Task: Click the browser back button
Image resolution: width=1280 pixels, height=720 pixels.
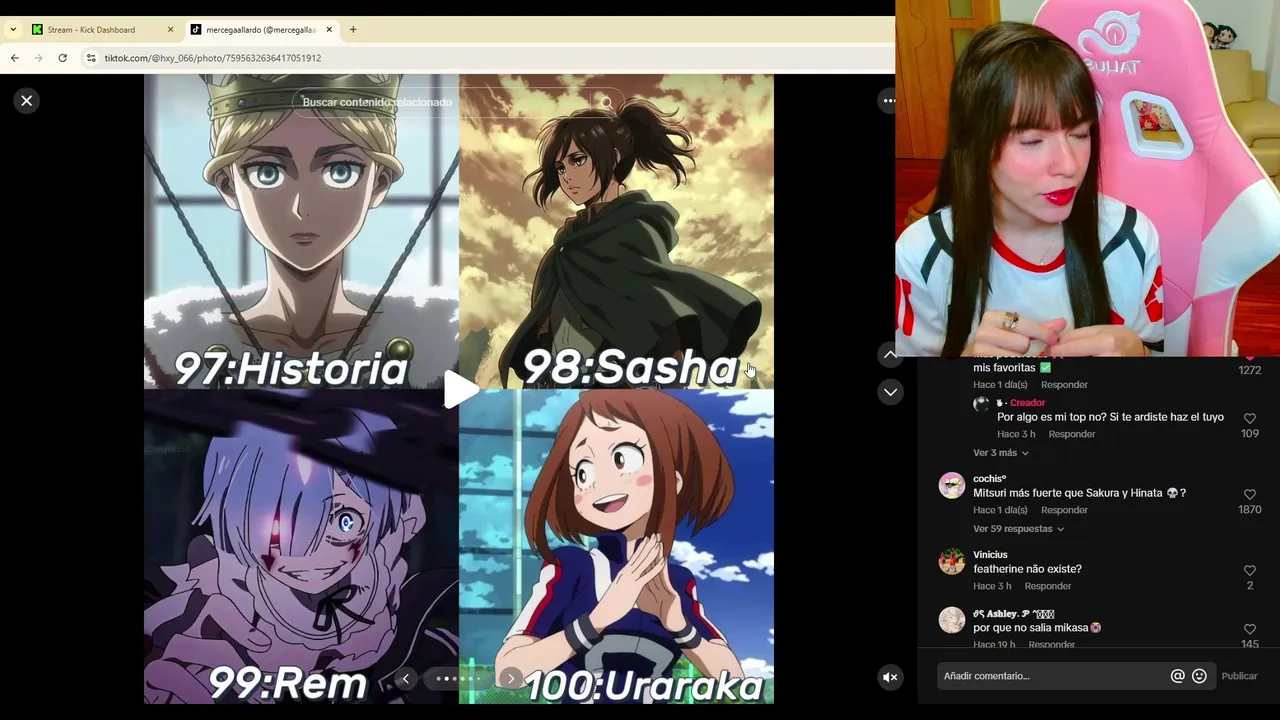Action: (x=15, y=58)
